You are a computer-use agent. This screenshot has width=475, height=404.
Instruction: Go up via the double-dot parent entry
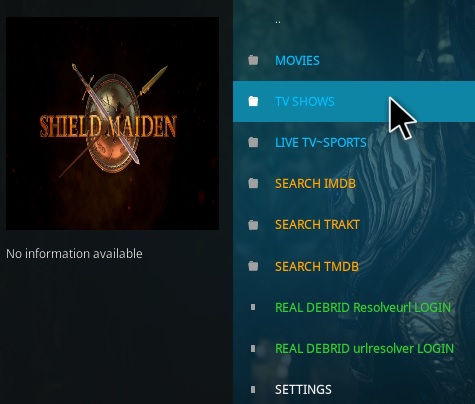click(x=278, y=22)
